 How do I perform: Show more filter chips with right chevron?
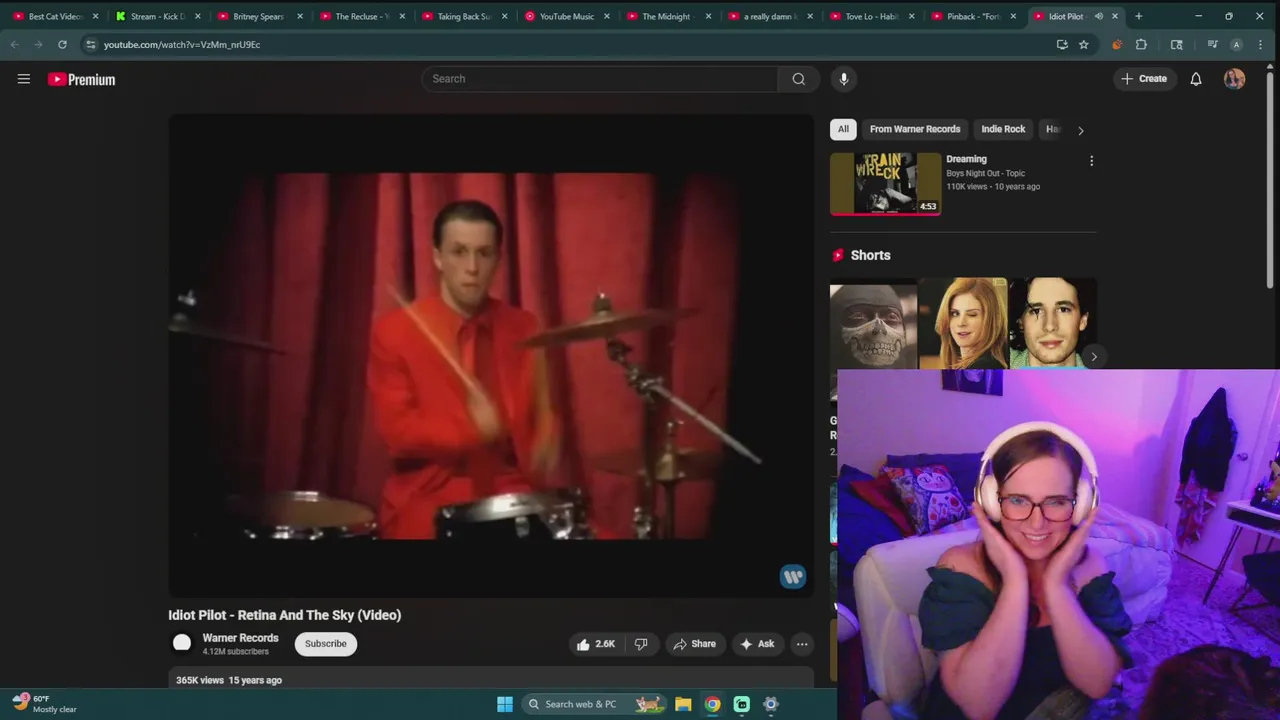1080,130
